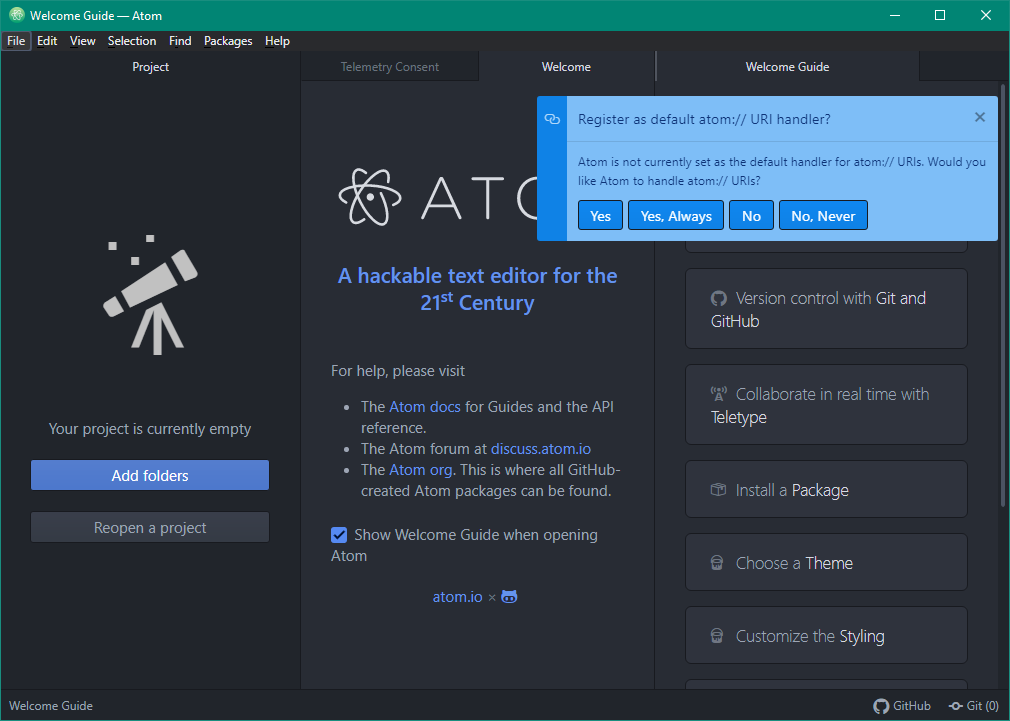Open the Help menu
The height and width of the screenshot is (721, 1010).
(278, 41)
